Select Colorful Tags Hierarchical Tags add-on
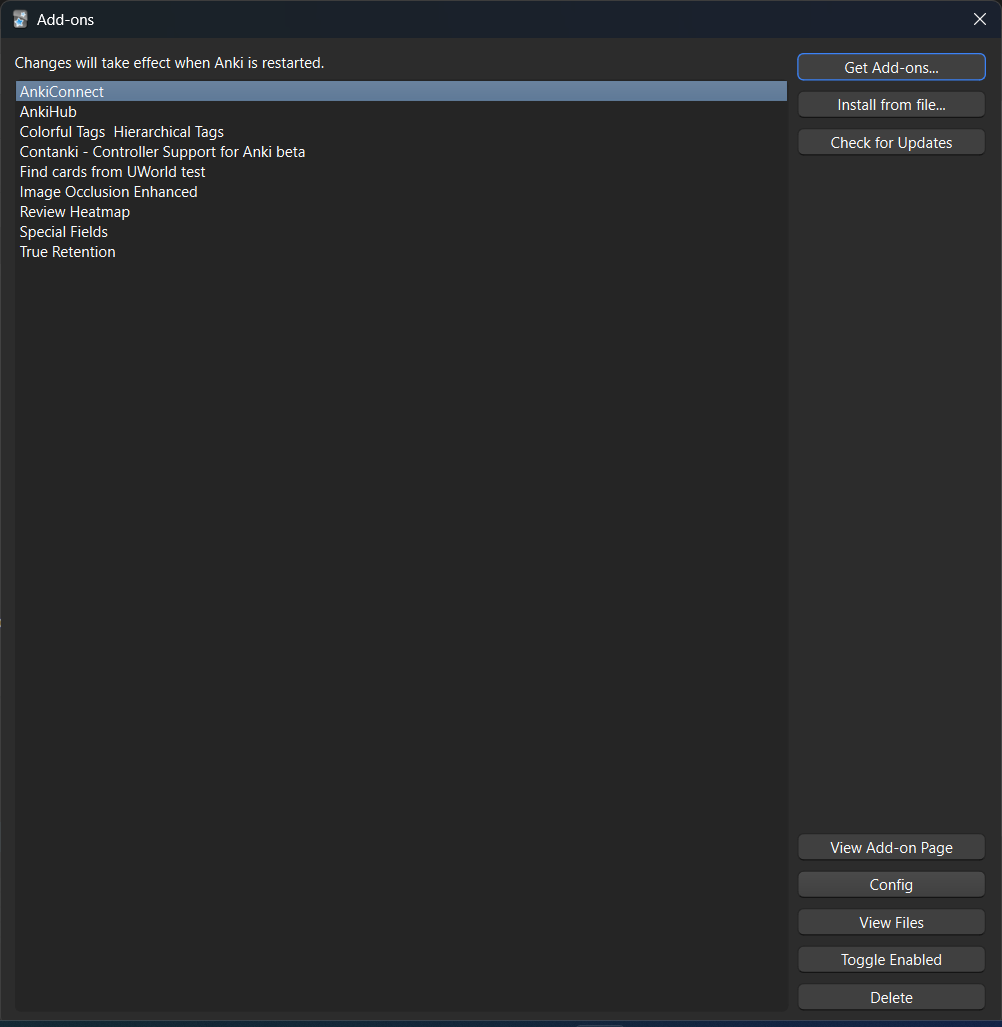 (x=401, y=132)
